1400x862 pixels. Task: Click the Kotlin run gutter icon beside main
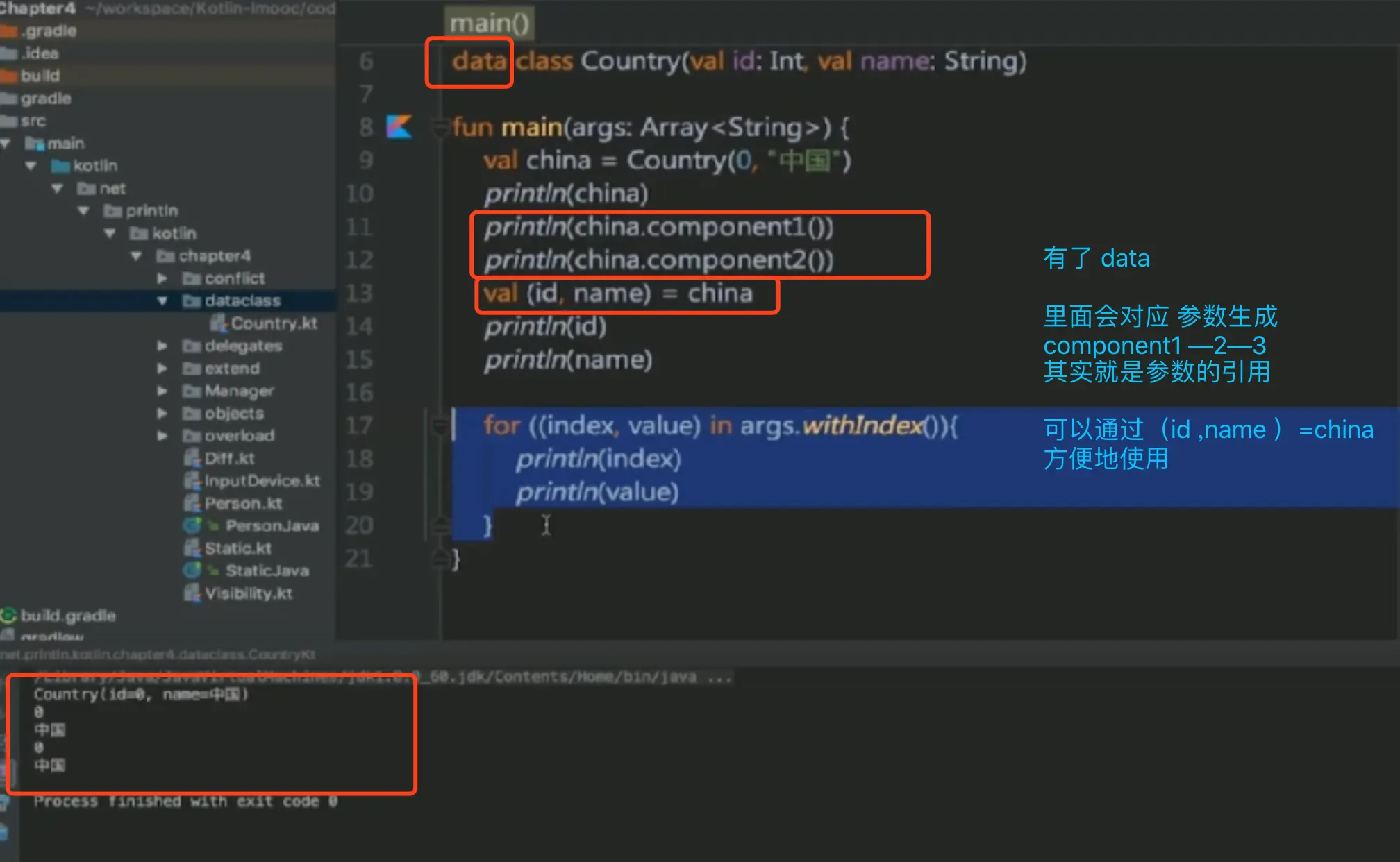[399, 126]
